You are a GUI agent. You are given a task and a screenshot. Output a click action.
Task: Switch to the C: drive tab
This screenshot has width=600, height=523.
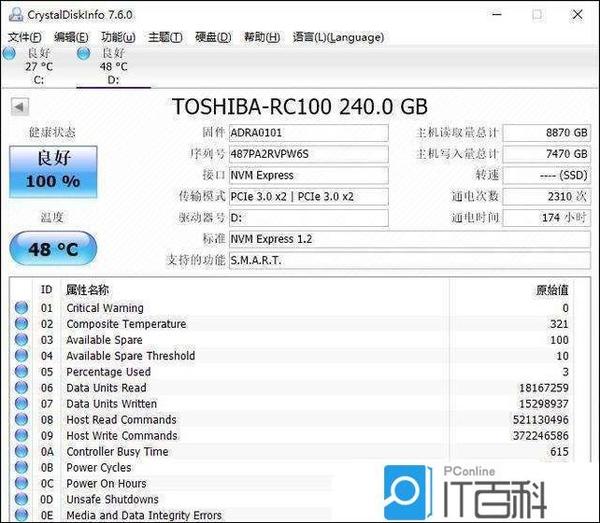[38, 66]
